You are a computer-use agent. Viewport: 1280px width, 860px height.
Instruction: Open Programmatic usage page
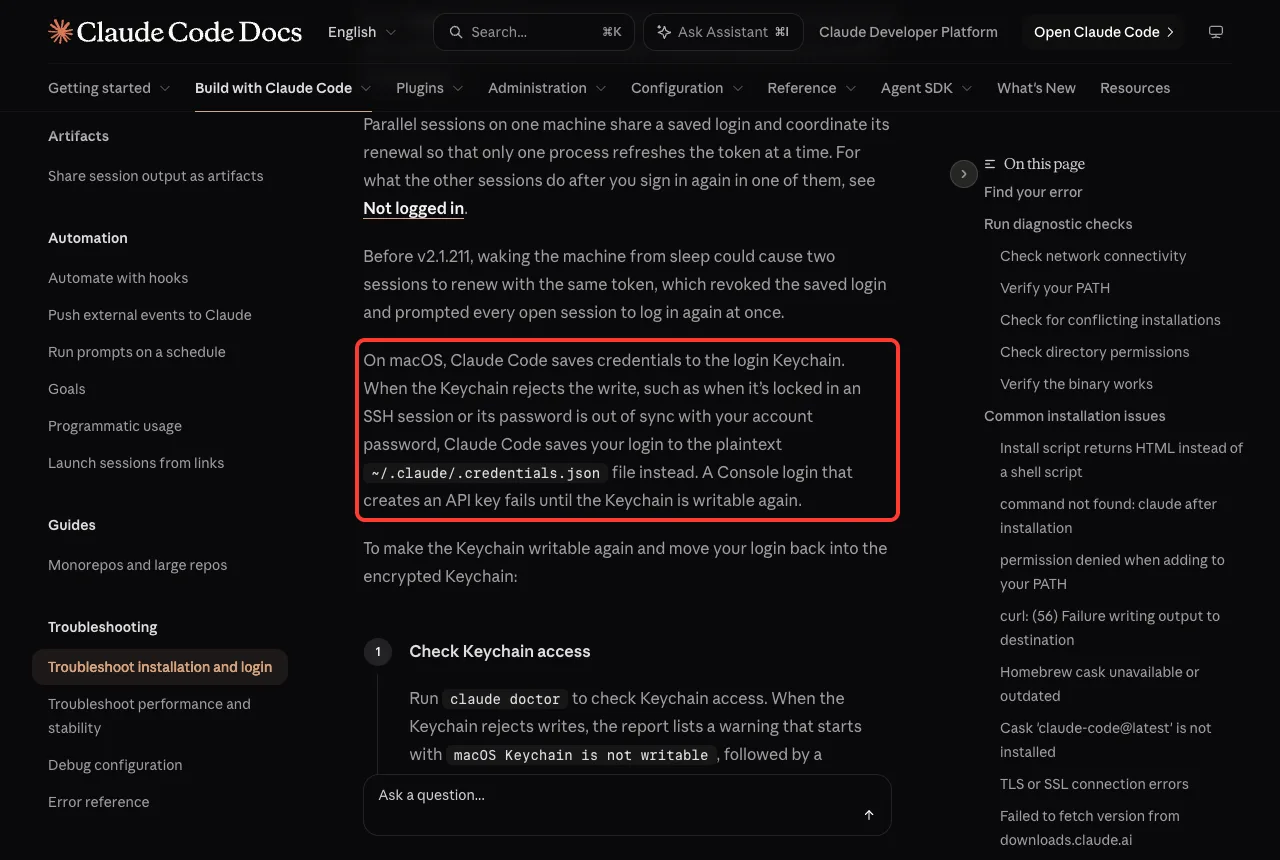tap(115, 426)
